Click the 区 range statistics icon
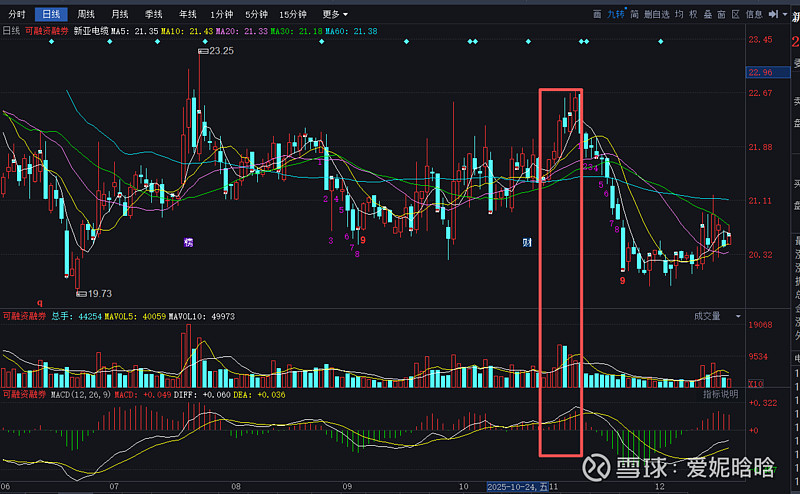The image size is (800, 494). (736, 15)
